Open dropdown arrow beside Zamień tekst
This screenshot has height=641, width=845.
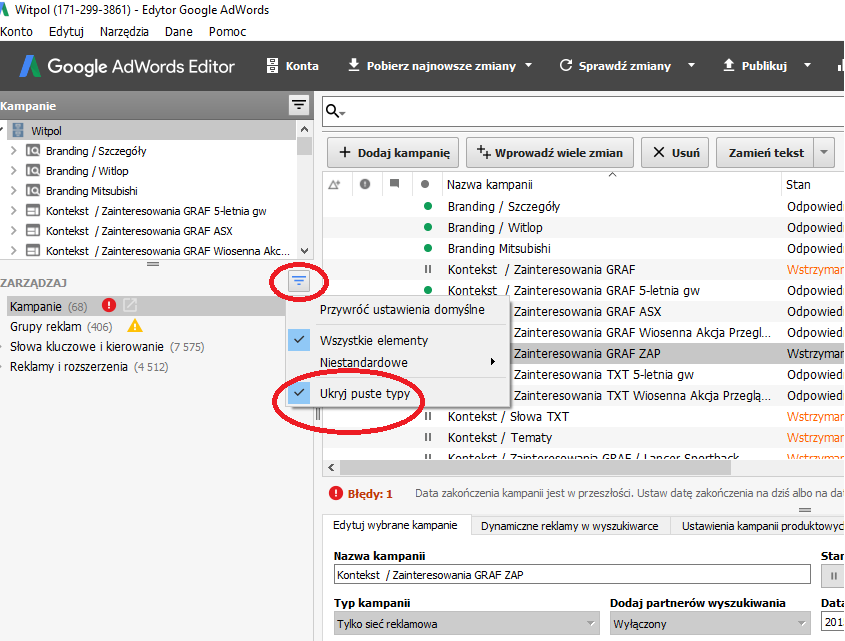[824, 153]
